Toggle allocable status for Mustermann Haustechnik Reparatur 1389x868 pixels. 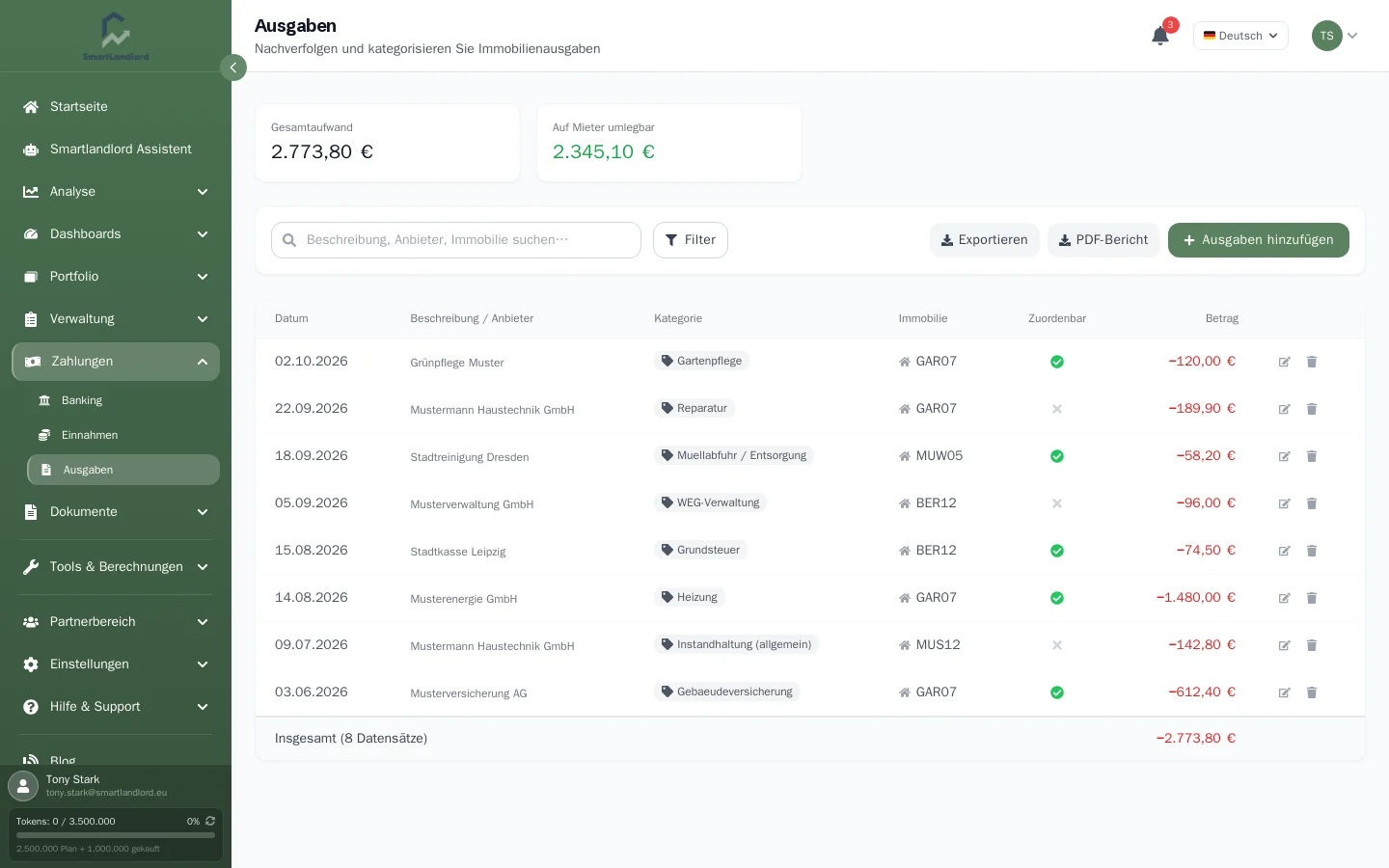click(1057, 409)
